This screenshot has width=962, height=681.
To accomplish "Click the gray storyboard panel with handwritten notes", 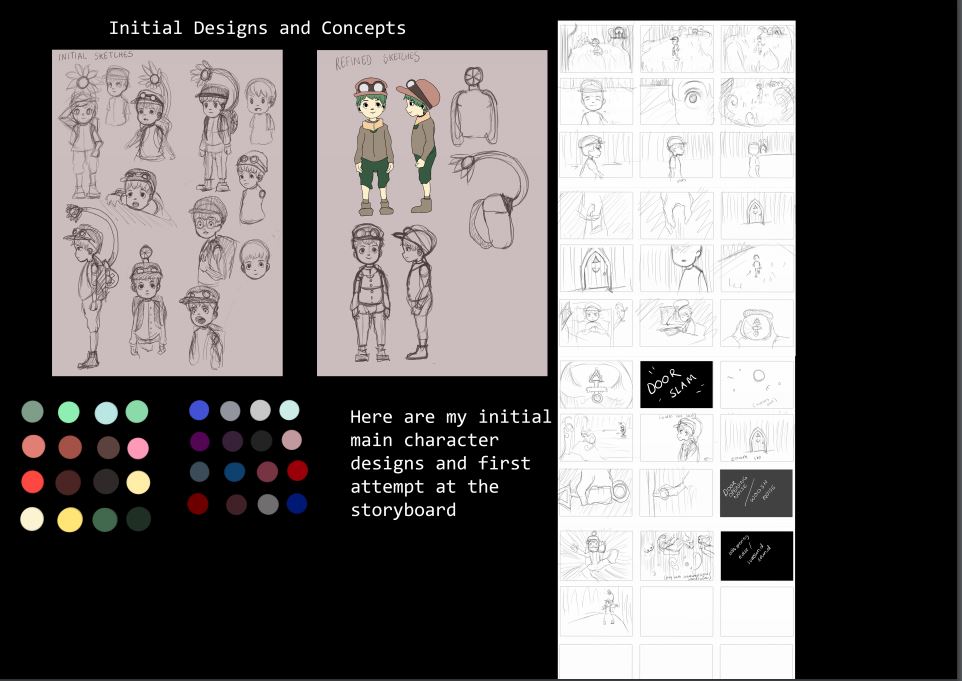I will (x=756, y=493).
